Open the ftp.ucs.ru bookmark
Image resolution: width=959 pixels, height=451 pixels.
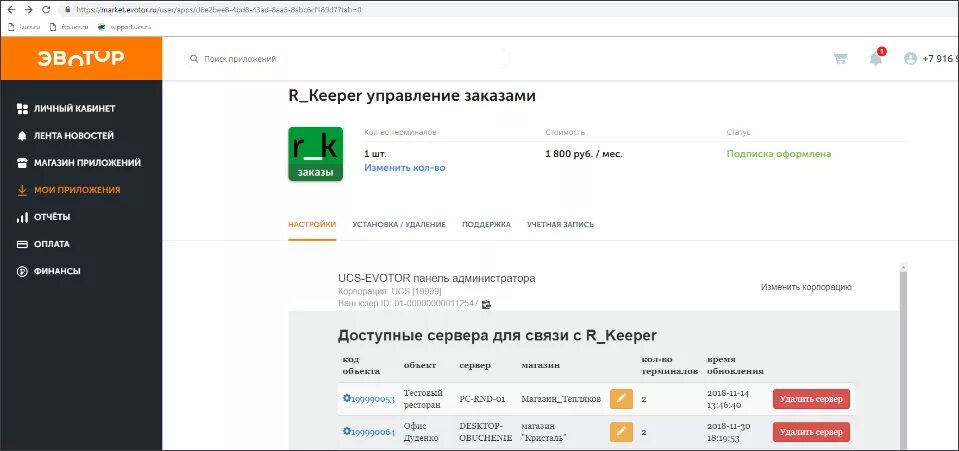(69, 27)
